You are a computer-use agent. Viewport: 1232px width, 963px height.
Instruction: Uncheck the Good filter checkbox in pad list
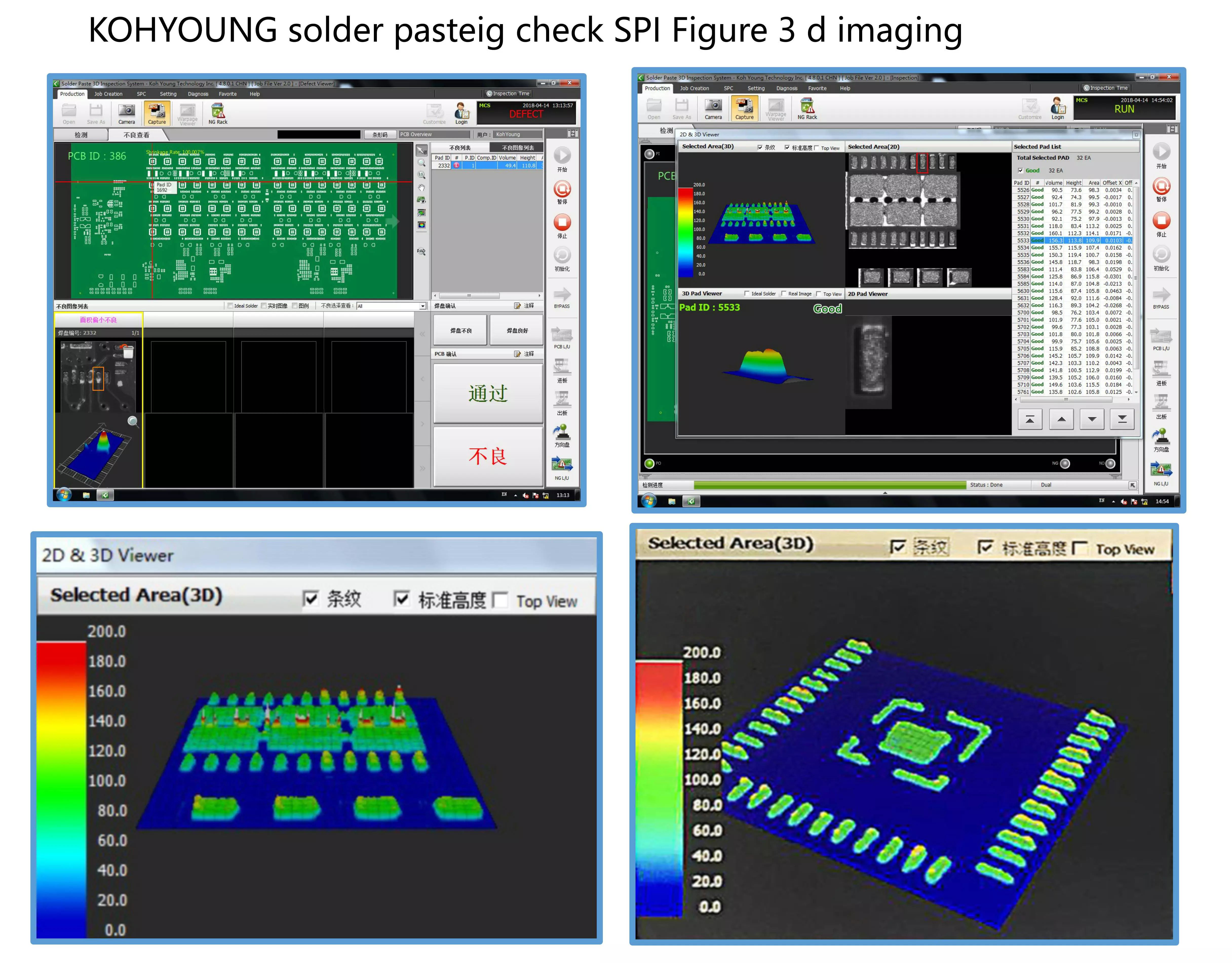1021,170
